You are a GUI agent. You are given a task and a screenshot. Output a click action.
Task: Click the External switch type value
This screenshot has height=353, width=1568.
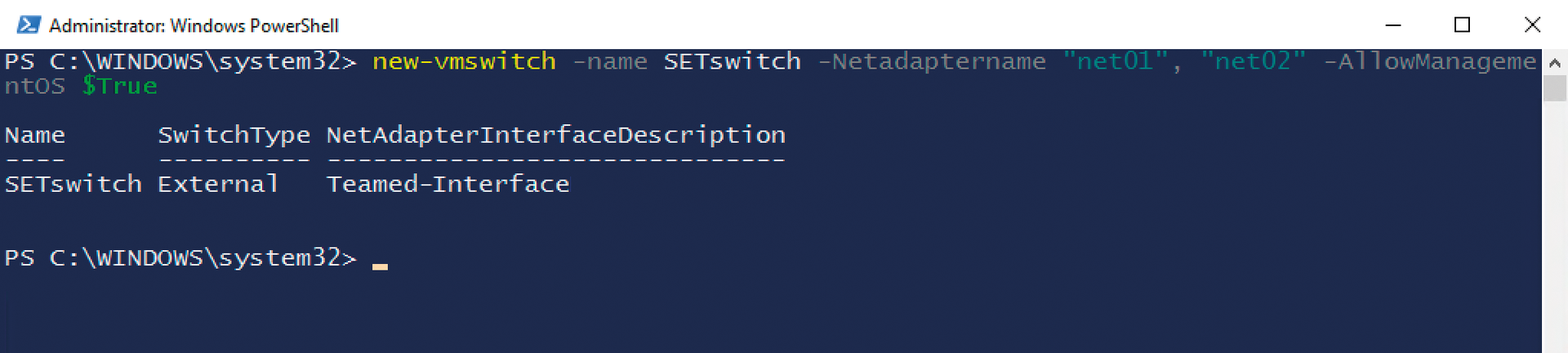pyautogui.click(x=218, y=184)
